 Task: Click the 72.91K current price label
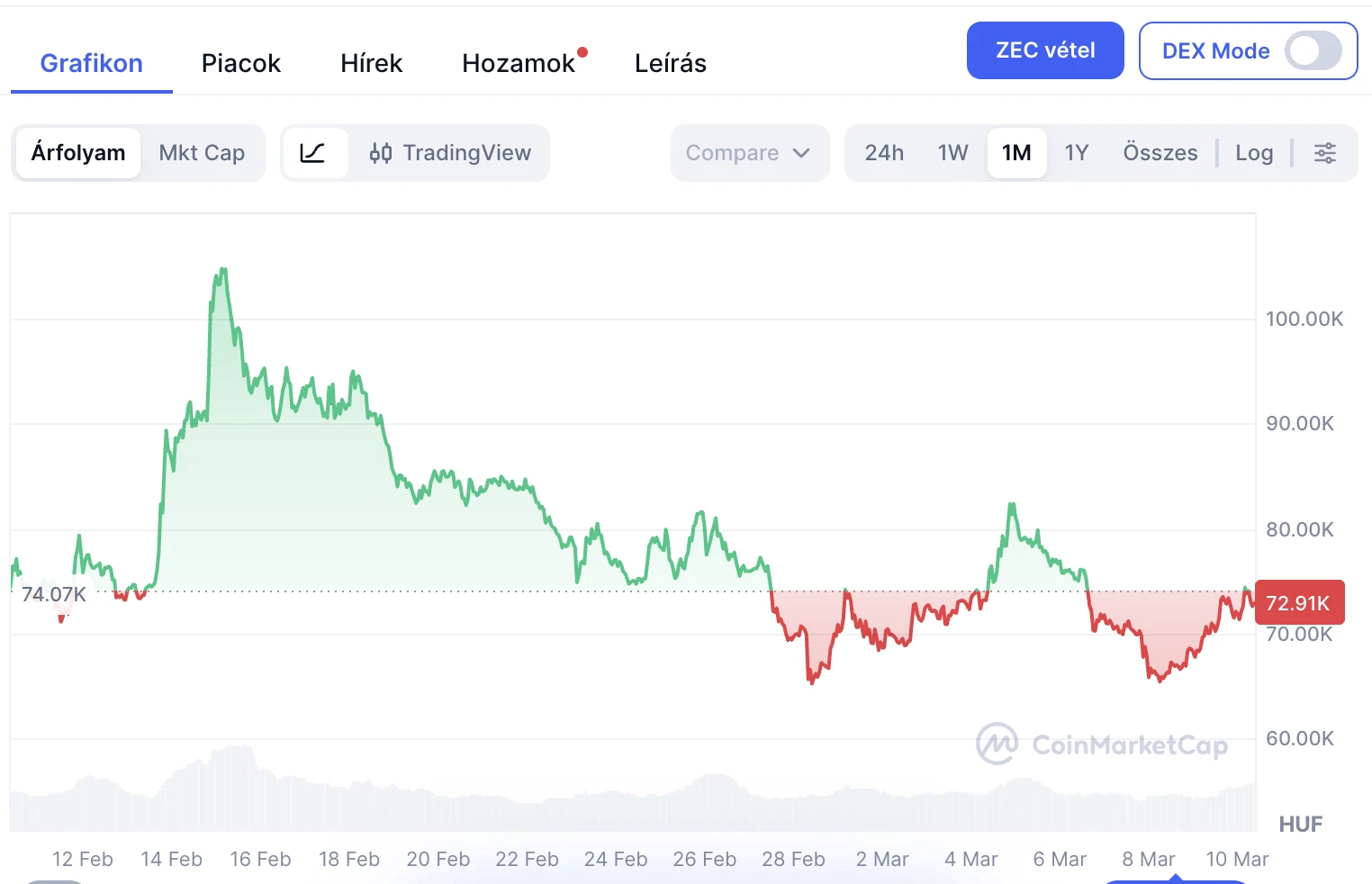(x=1298, y=603)
